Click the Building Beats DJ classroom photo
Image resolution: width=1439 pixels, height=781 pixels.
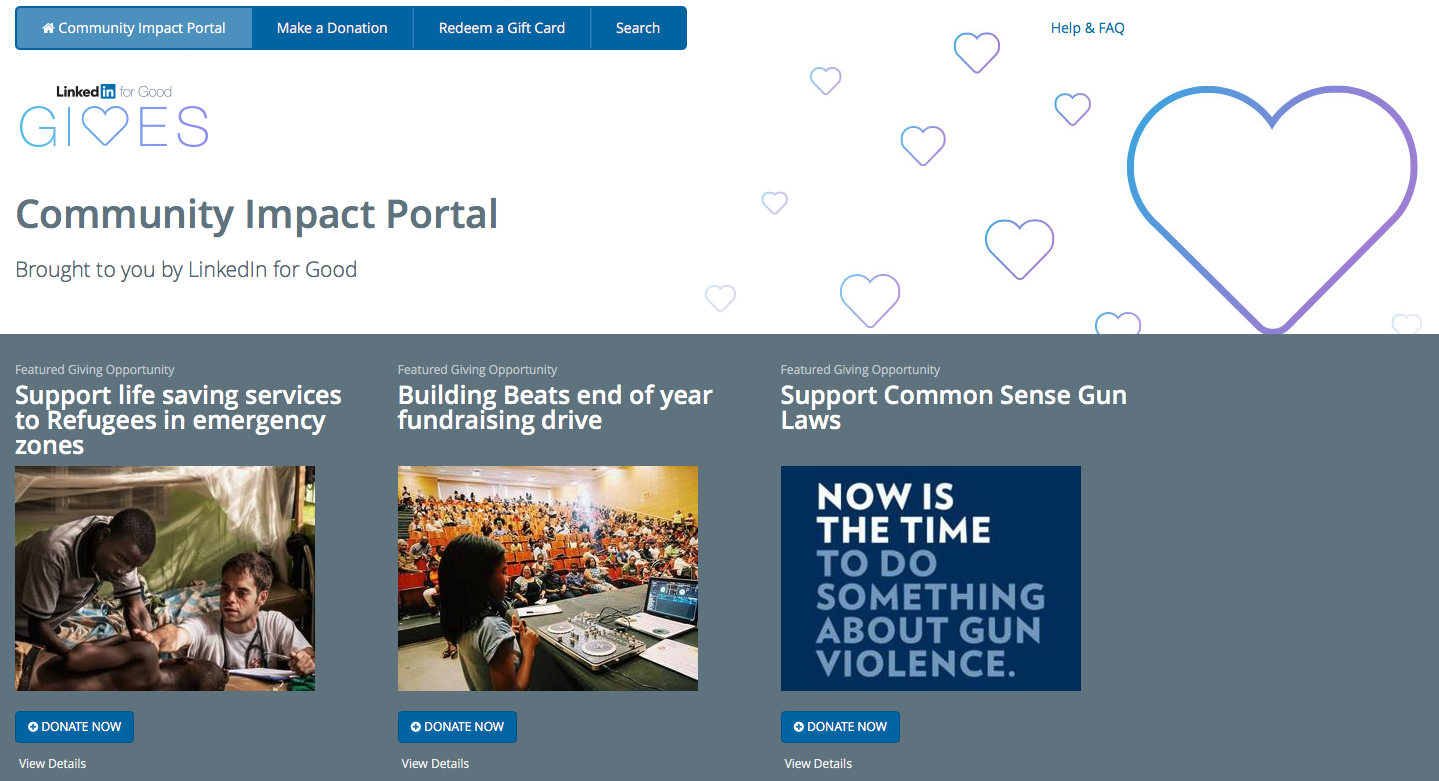pyautogui.click(x=548, y=578)
